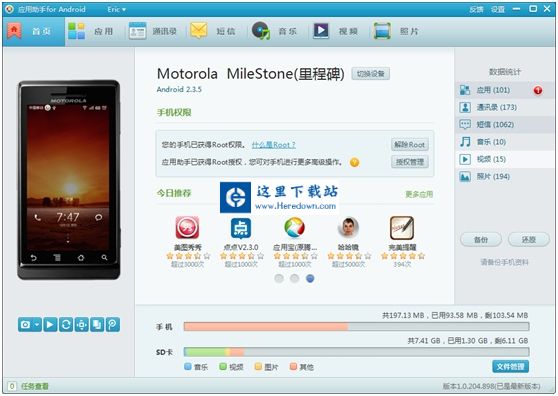Click the 解除Root button
This screenshot has height=396, width=558.
pyautogui.click(x=410, y=145)
